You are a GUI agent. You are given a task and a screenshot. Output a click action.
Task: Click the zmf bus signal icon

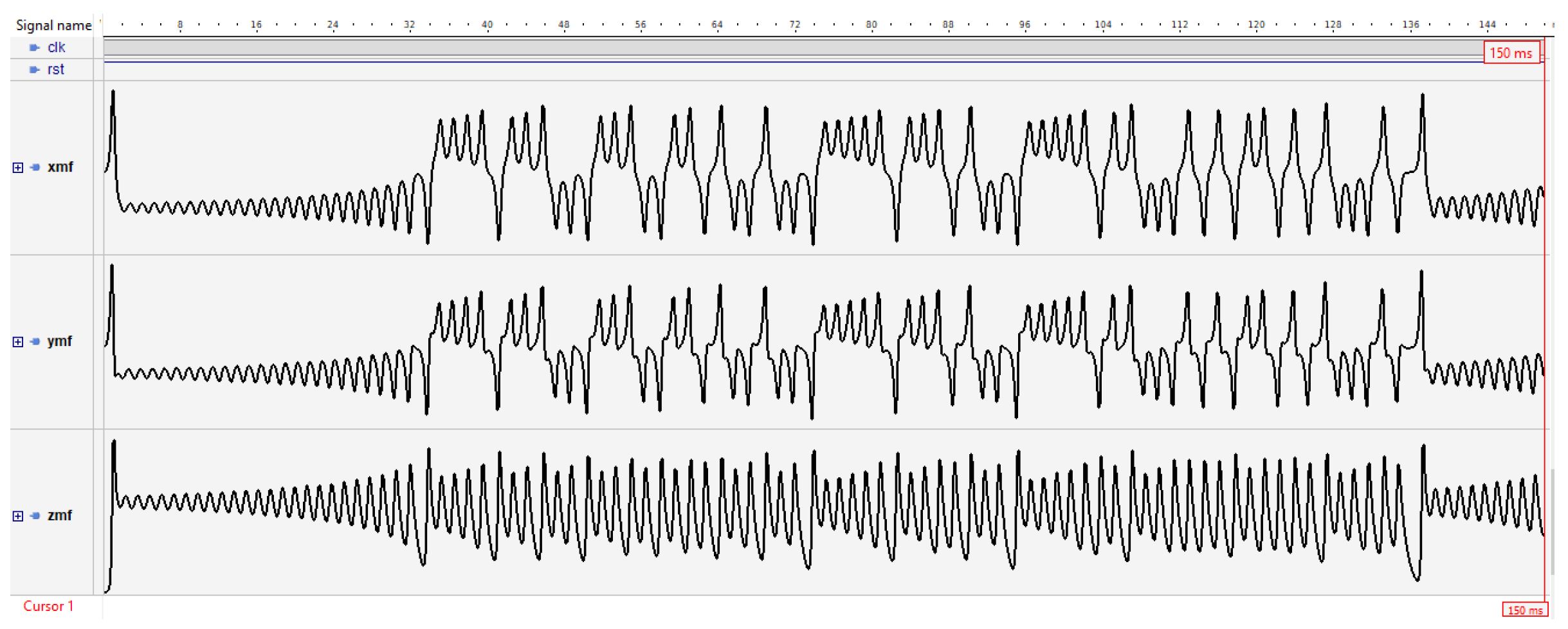click(35, 516)
